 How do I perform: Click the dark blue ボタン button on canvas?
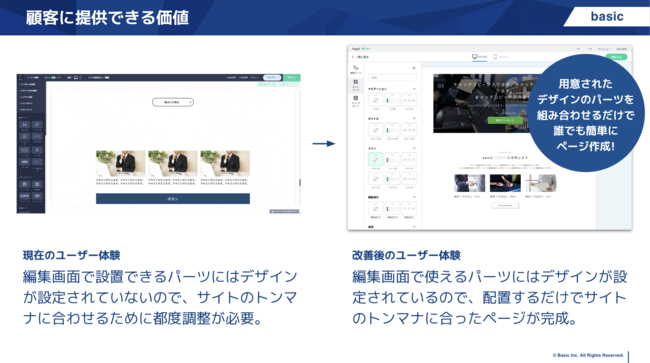click(x=173, y=199)
